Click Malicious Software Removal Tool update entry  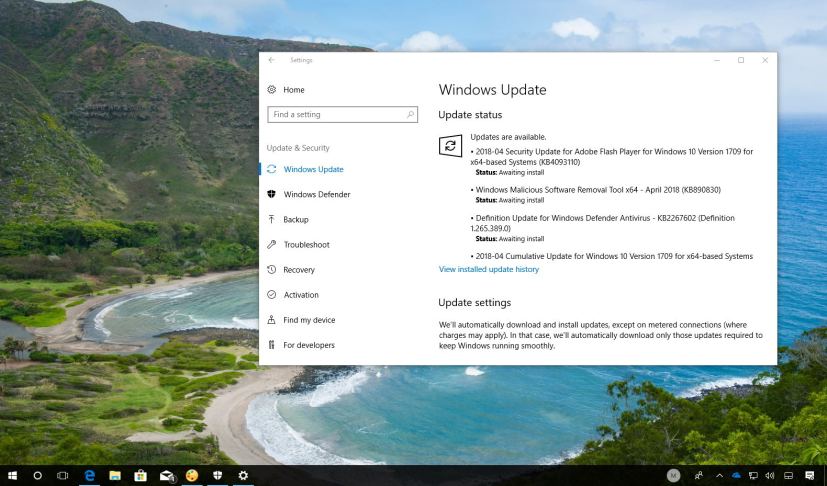(x=596, y=190)
